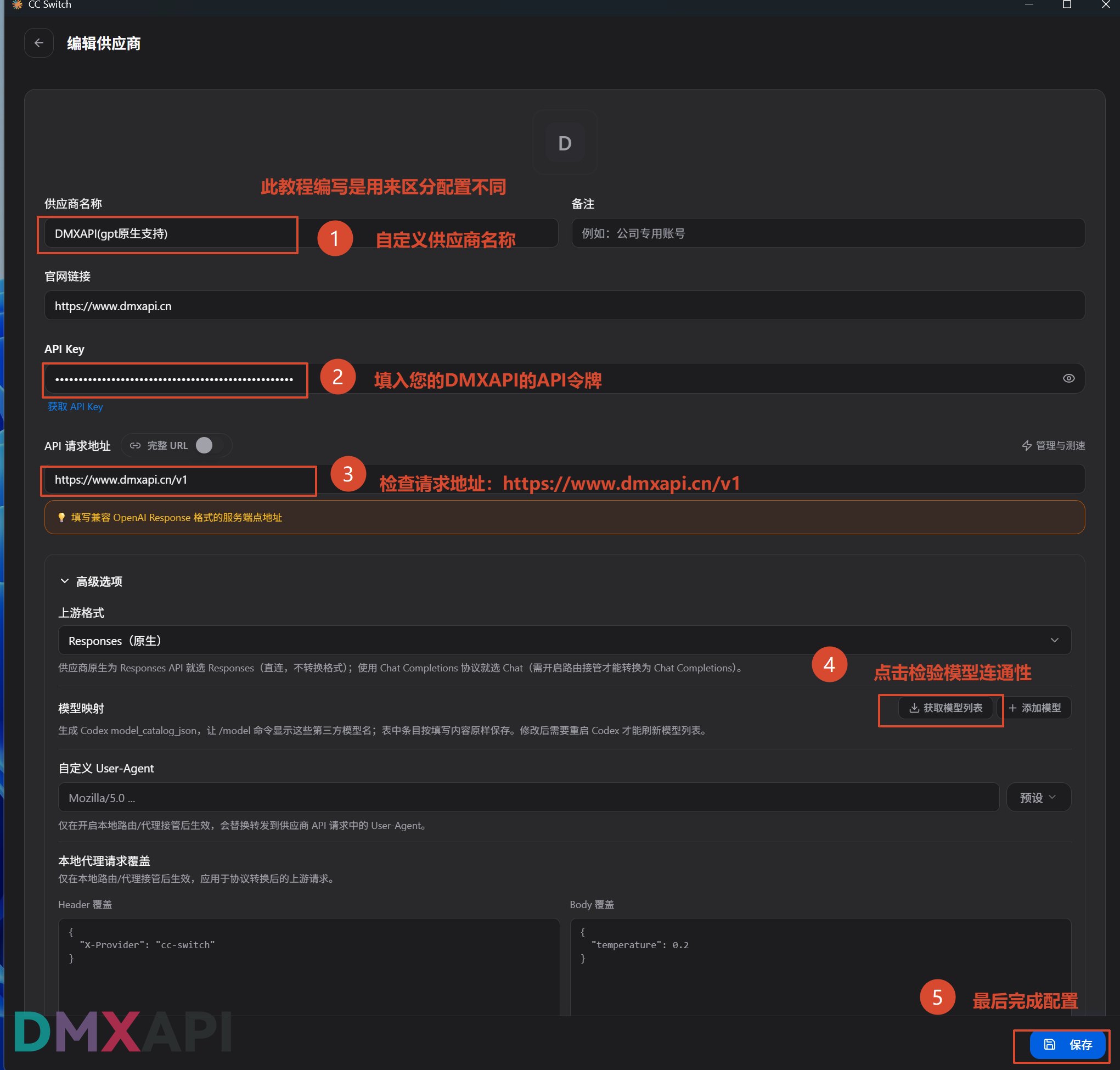Click the CC Switch app icon in title bar
The image size is (1120, 1070).
click(x=17, y=4)
